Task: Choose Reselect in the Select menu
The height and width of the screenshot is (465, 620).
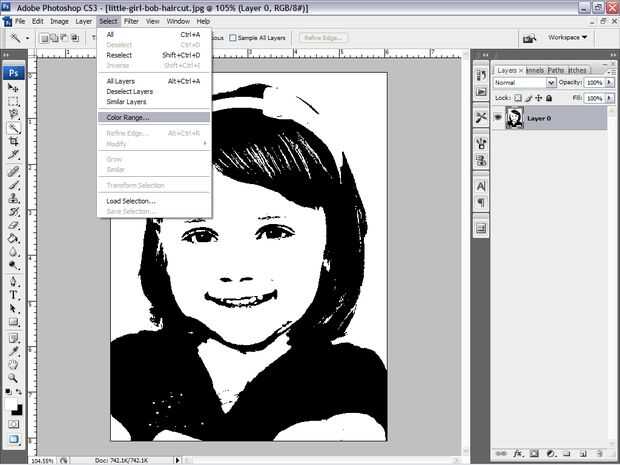Action: click(x=154, y=55)
